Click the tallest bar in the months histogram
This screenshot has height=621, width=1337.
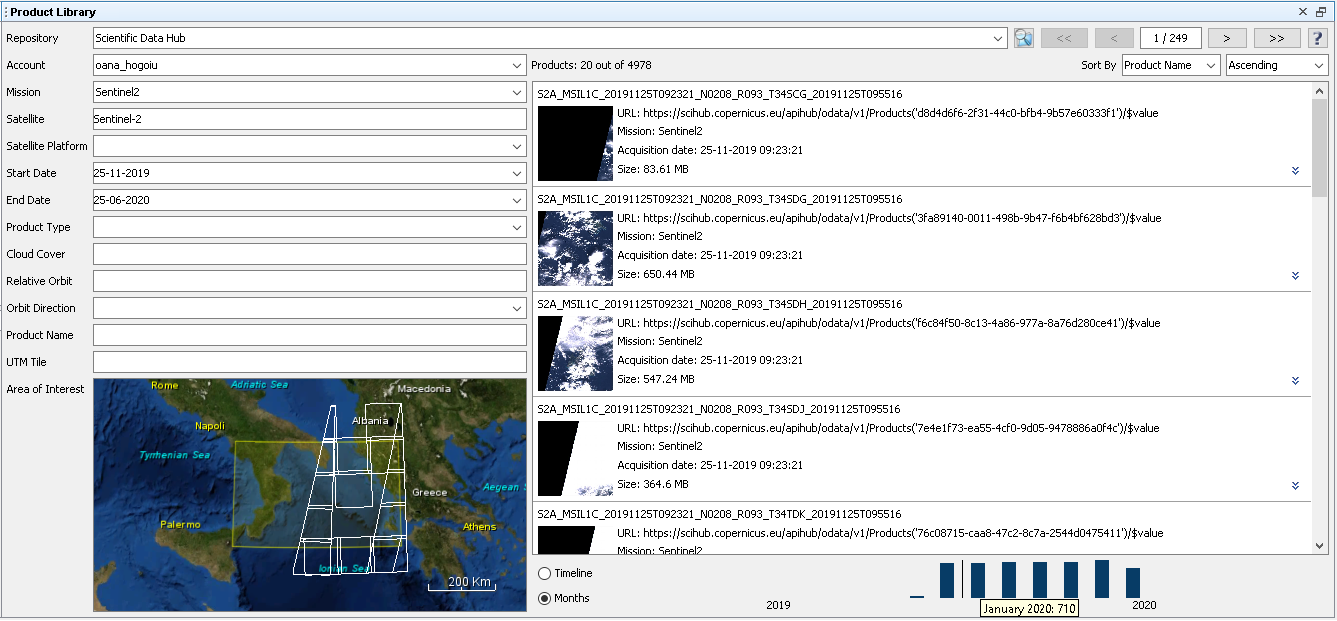pyautogui.click(x=1102, y=579)
